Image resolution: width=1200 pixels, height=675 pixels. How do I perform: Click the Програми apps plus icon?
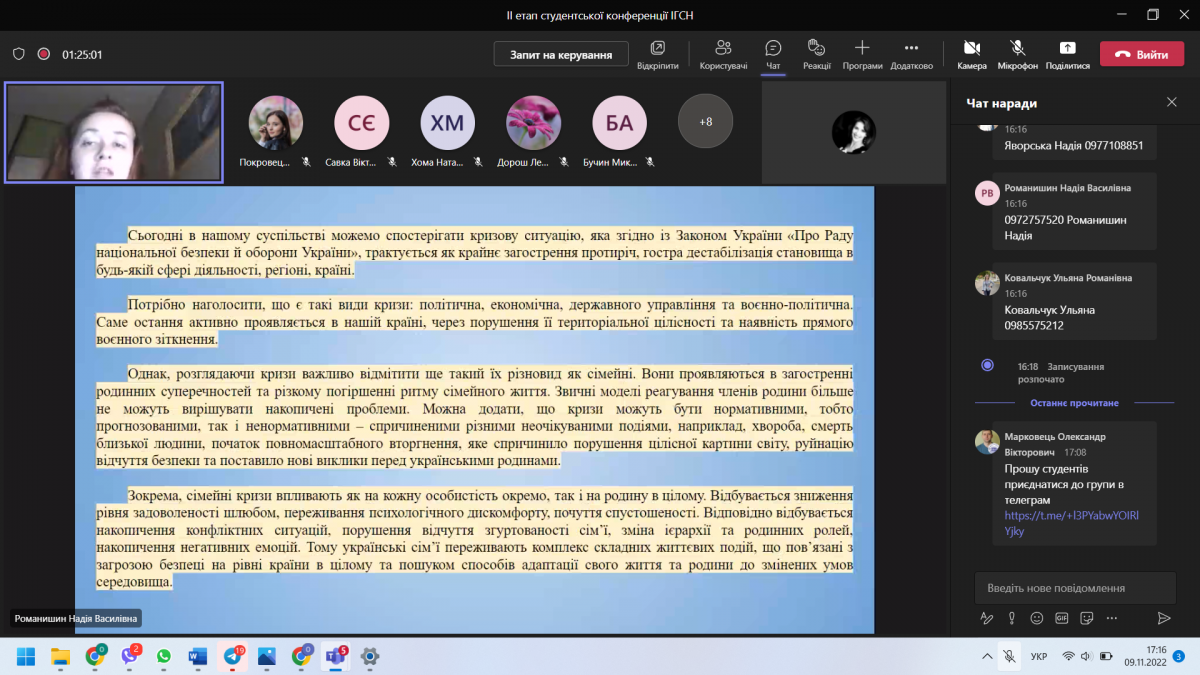861,48
